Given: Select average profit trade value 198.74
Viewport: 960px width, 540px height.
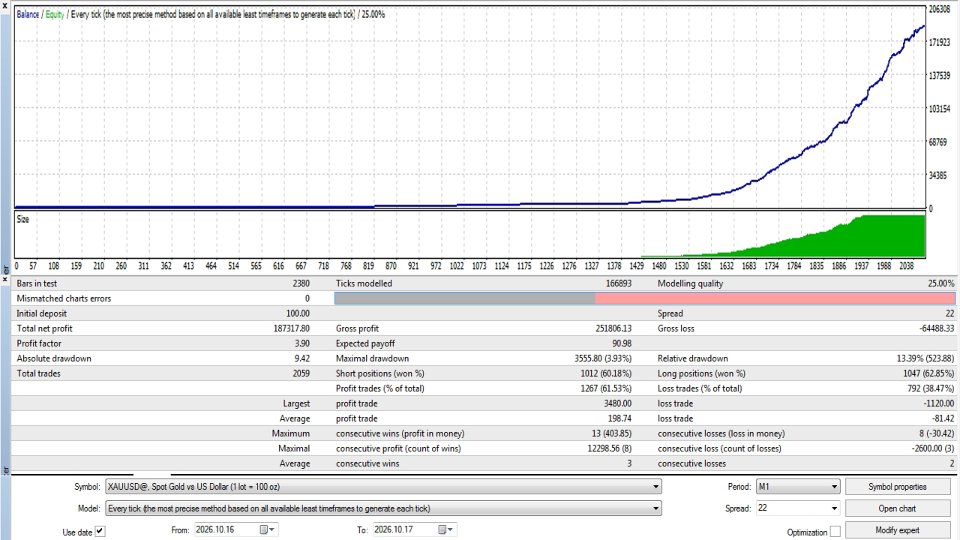Looking at the screenshot, I should (x=620, y=419).
